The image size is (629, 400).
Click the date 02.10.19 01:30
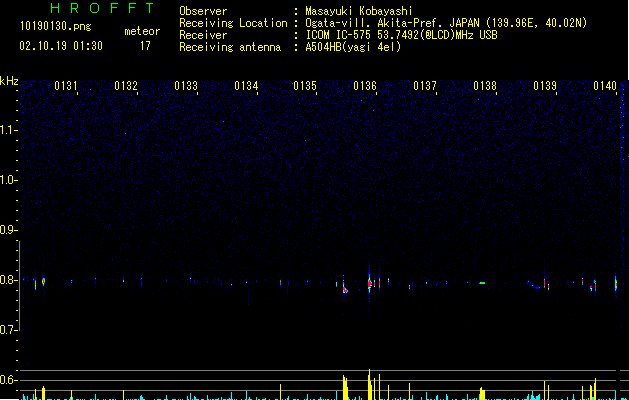pyautogui.click(x=61, y=46)
